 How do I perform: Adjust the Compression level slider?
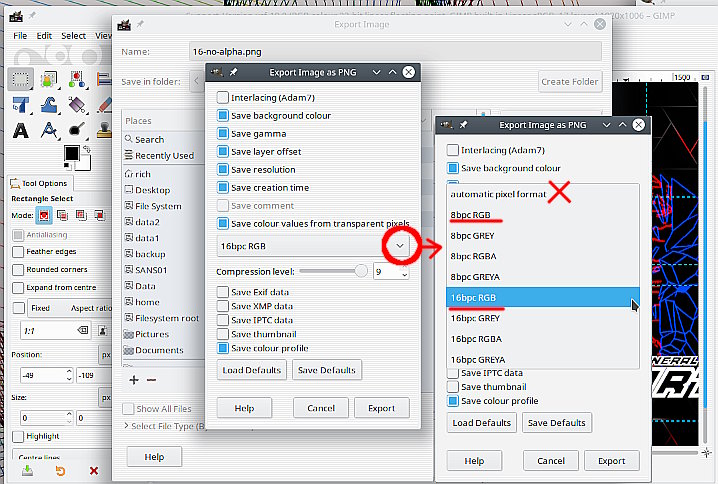click(x=333, y=271)
